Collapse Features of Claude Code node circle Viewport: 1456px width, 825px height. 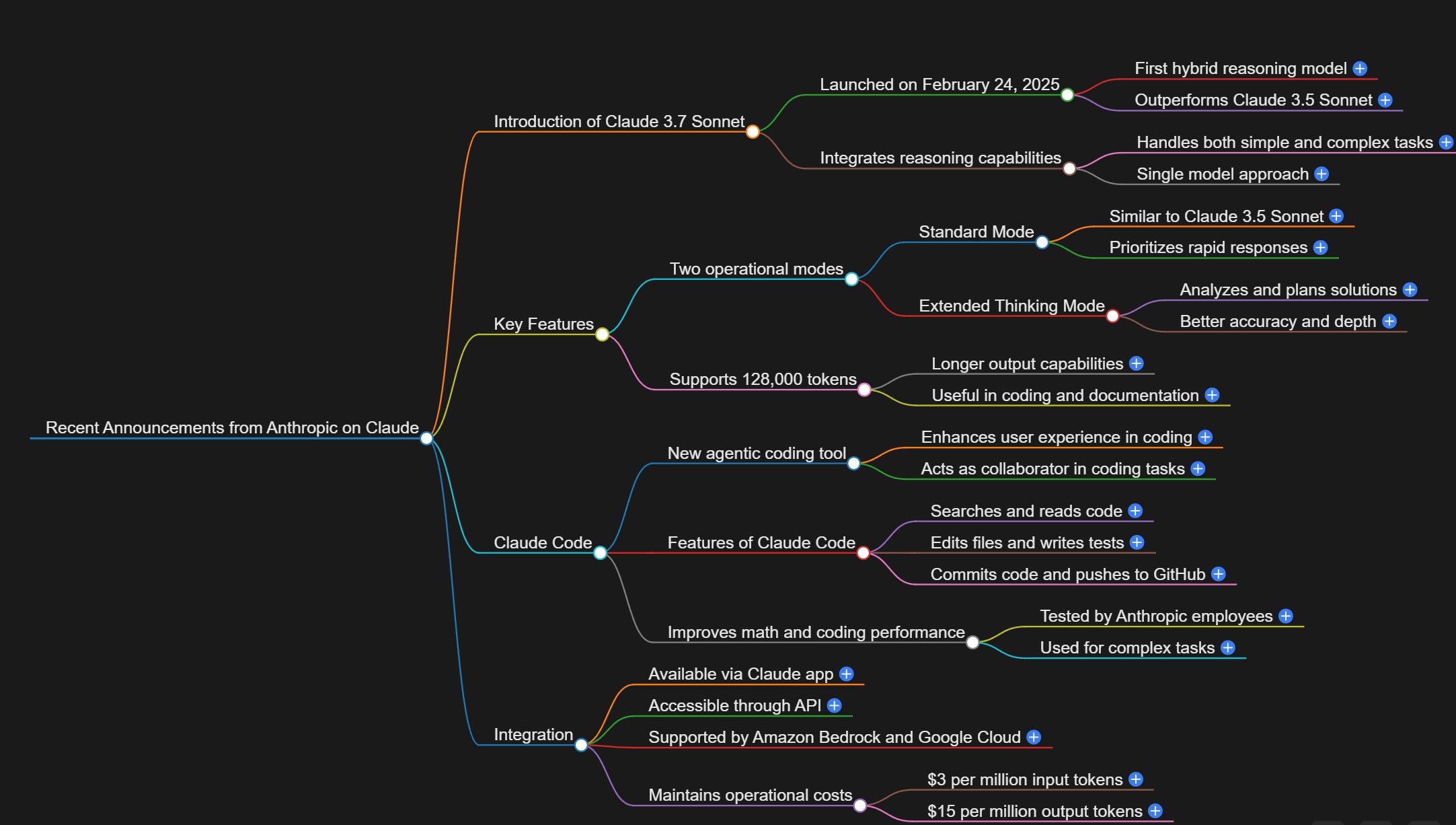click(863, 553)
